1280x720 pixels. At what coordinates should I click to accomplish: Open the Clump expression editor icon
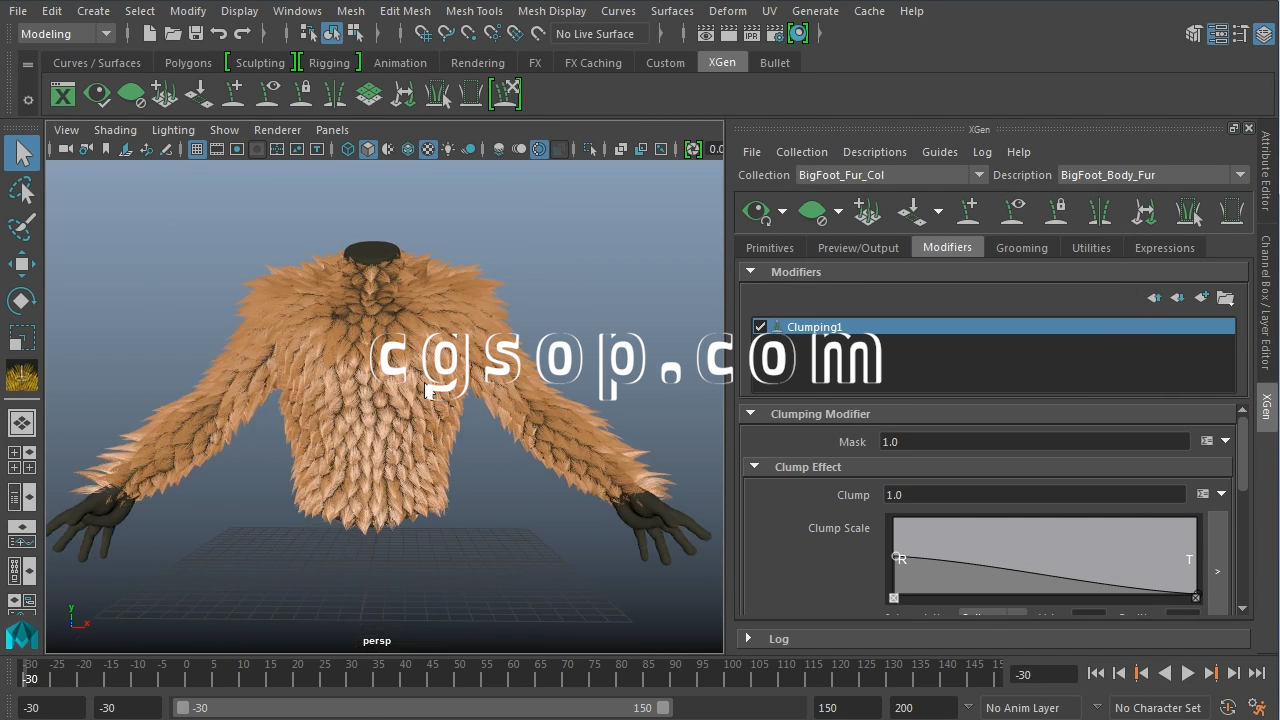1204,494
